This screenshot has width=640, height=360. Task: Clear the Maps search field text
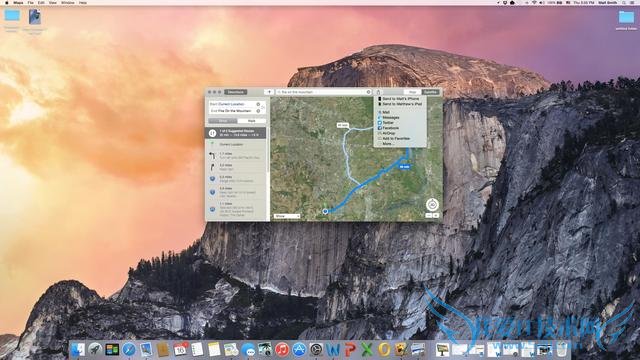point(368,92)
